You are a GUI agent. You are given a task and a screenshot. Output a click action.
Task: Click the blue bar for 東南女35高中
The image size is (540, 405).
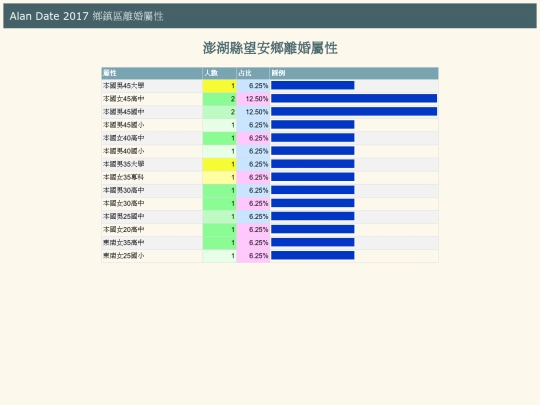[313, 242]
